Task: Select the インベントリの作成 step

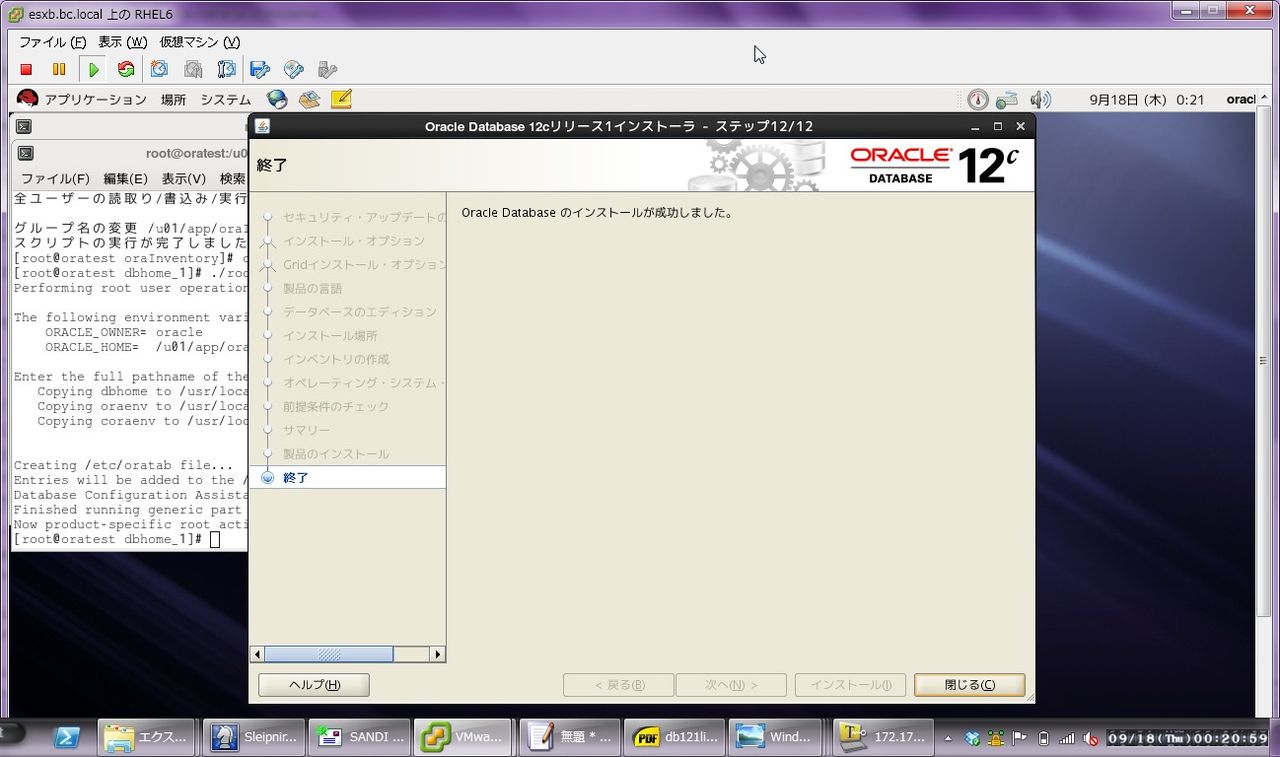Action: [336, 359]
